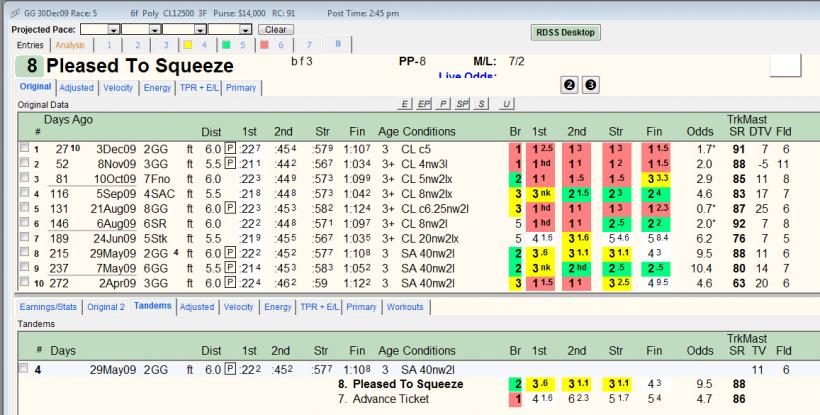Viewport: 820px width, 415px height.
Task: Select the SP running style filter
Action: pyautogui.click(x=462, y=104)
